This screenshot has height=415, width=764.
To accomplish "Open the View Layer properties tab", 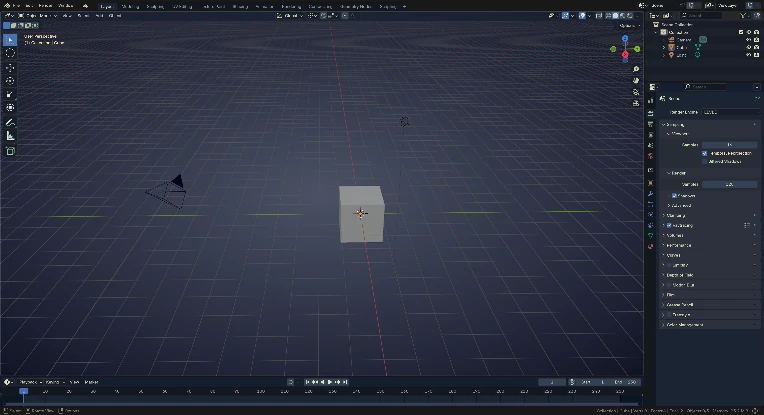I will point(651,135).
